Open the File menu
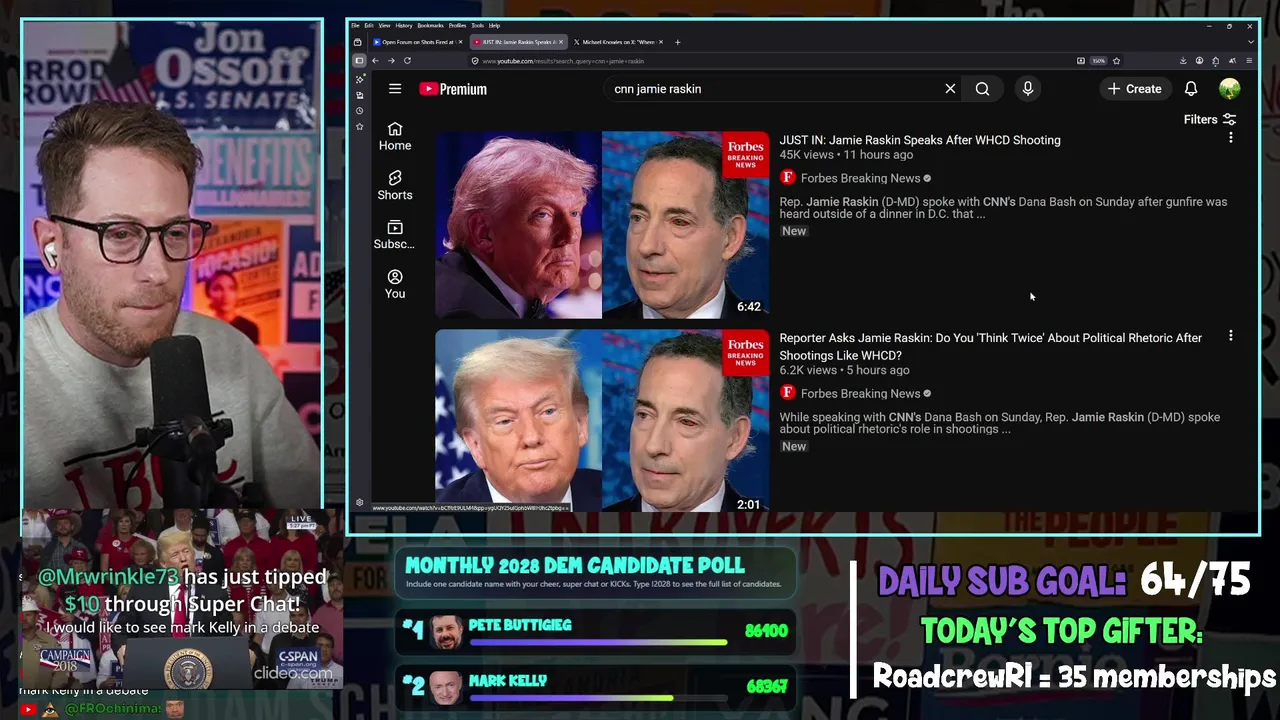1280x720 pixels. 355,25
